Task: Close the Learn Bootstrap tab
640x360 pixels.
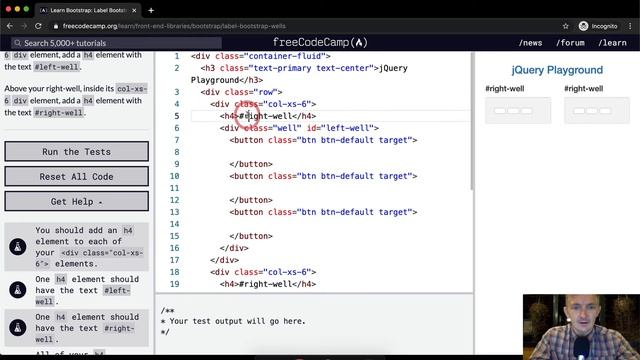Action: (x=134, y=11)
